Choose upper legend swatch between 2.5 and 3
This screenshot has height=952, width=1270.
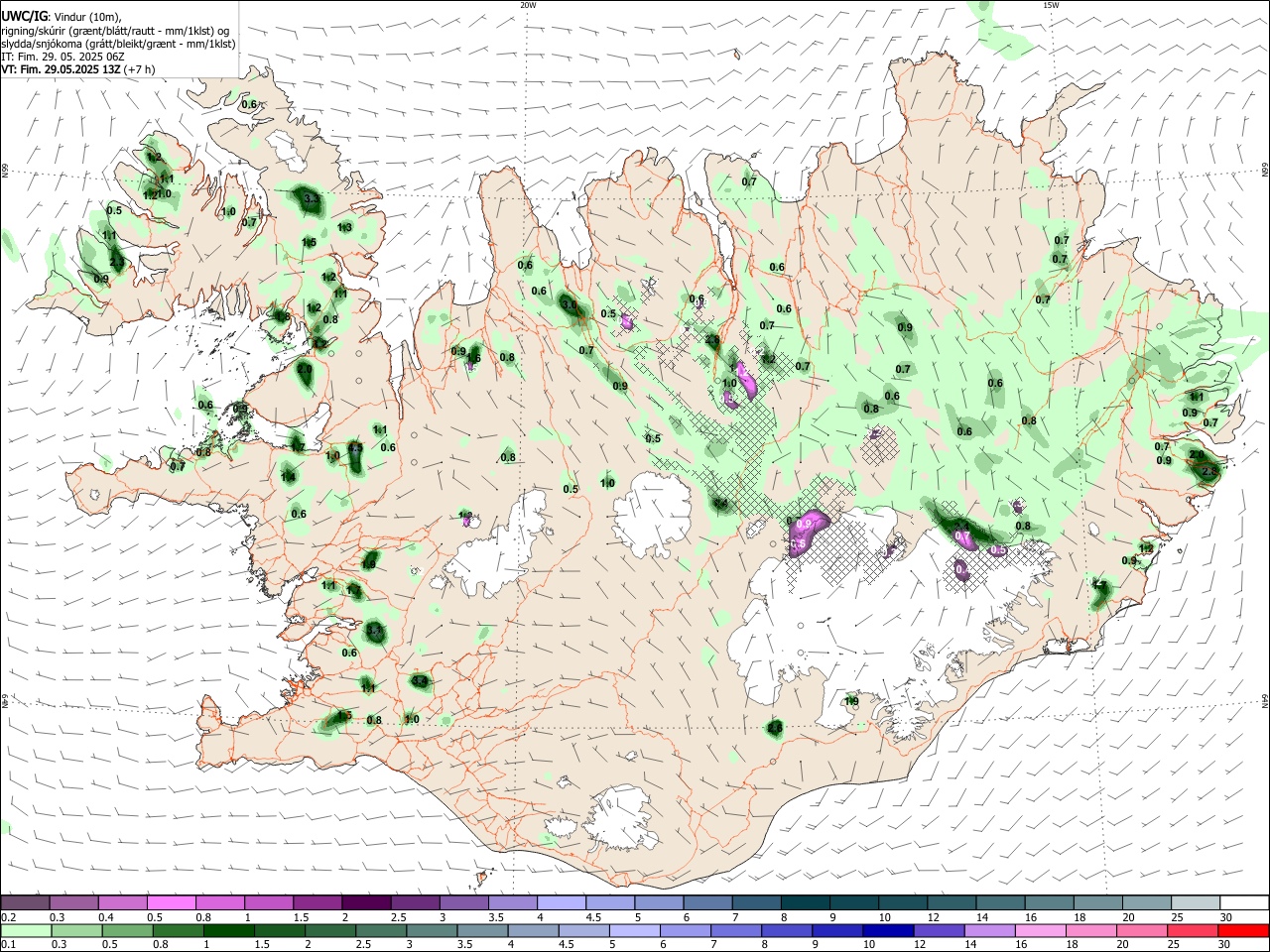415,902
